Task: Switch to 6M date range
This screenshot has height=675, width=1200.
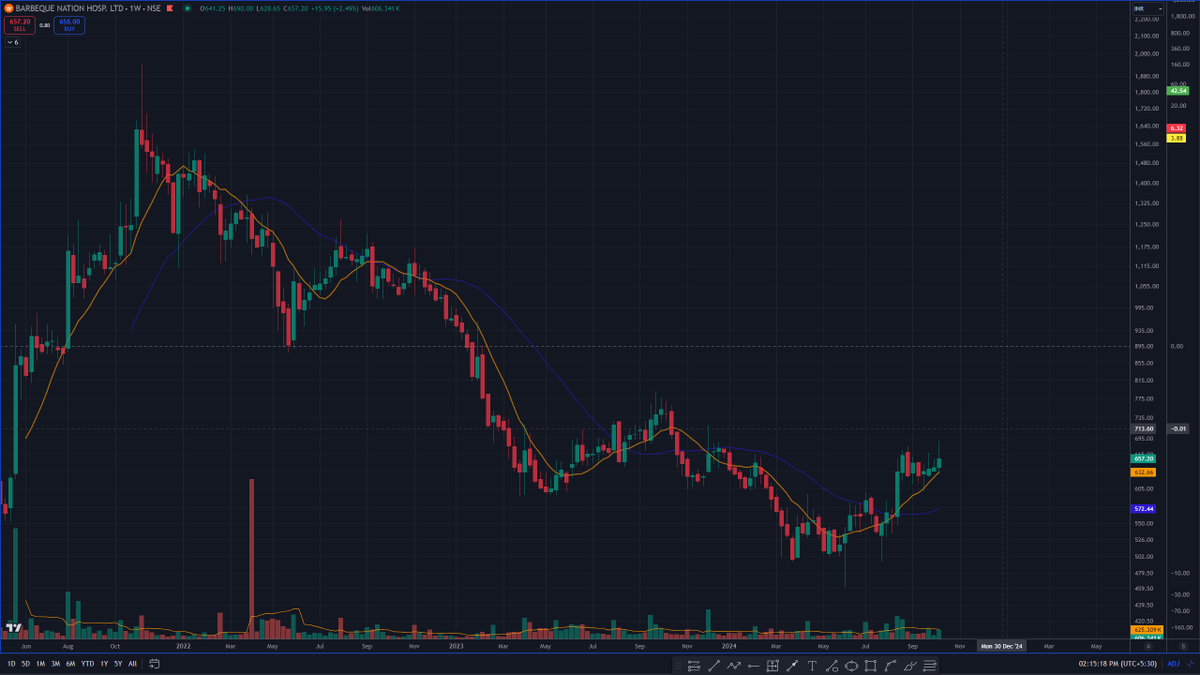Action: coord(71,663)
